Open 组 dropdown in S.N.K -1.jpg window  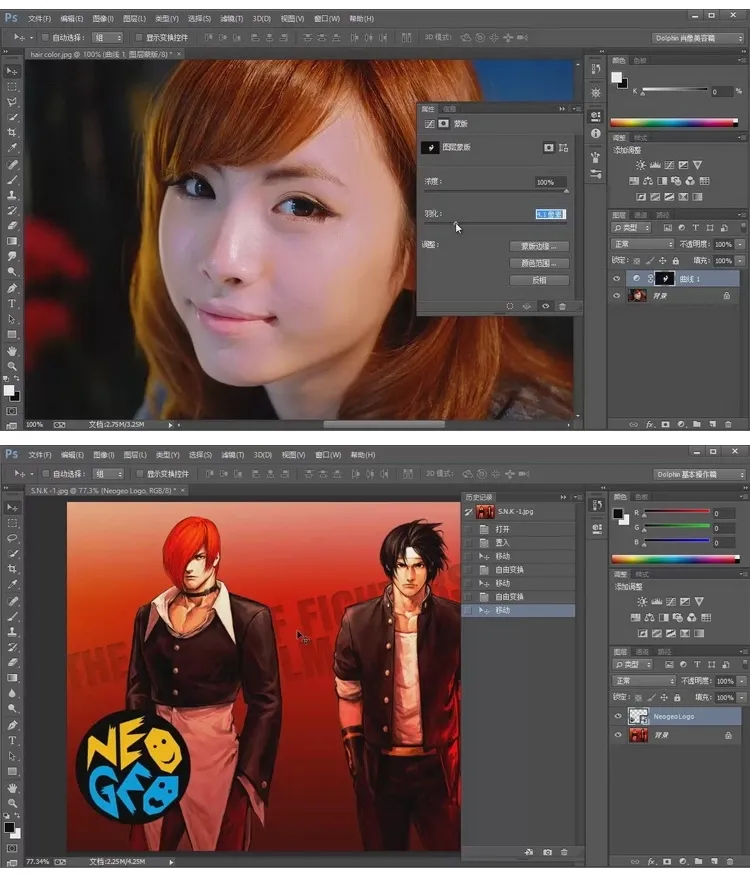click(109, 474)
